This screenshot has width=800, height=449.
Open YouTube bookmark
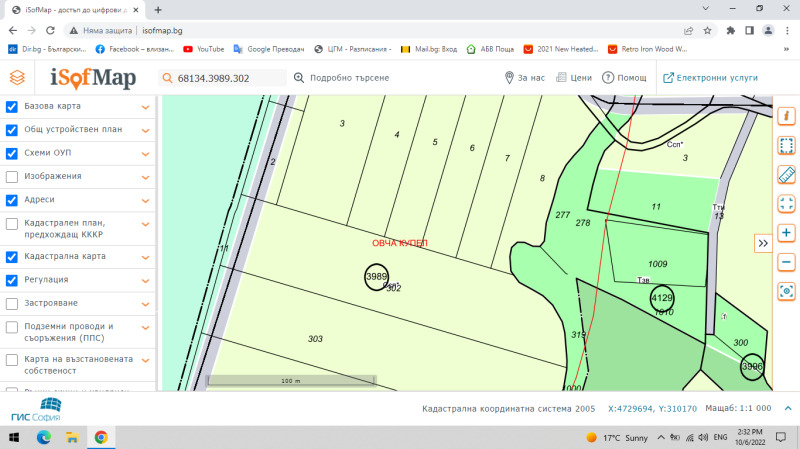(204, 49)
